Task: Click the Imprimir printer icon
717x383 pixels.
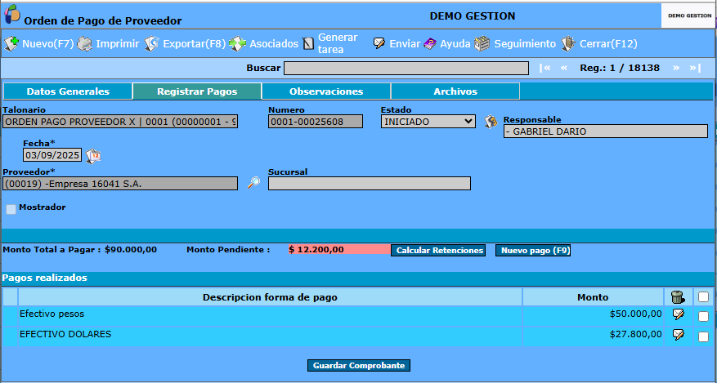Action: pos(85,44)
